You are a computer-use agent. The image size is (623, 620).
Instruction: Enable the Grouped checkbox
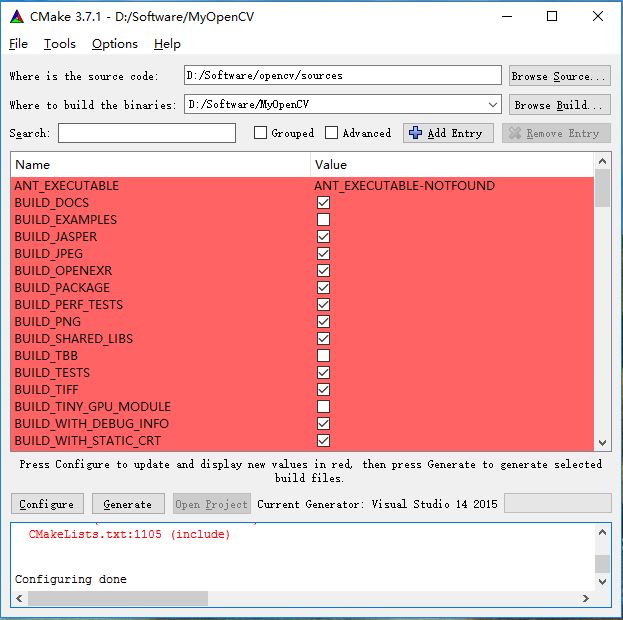[x=260, y=133]
